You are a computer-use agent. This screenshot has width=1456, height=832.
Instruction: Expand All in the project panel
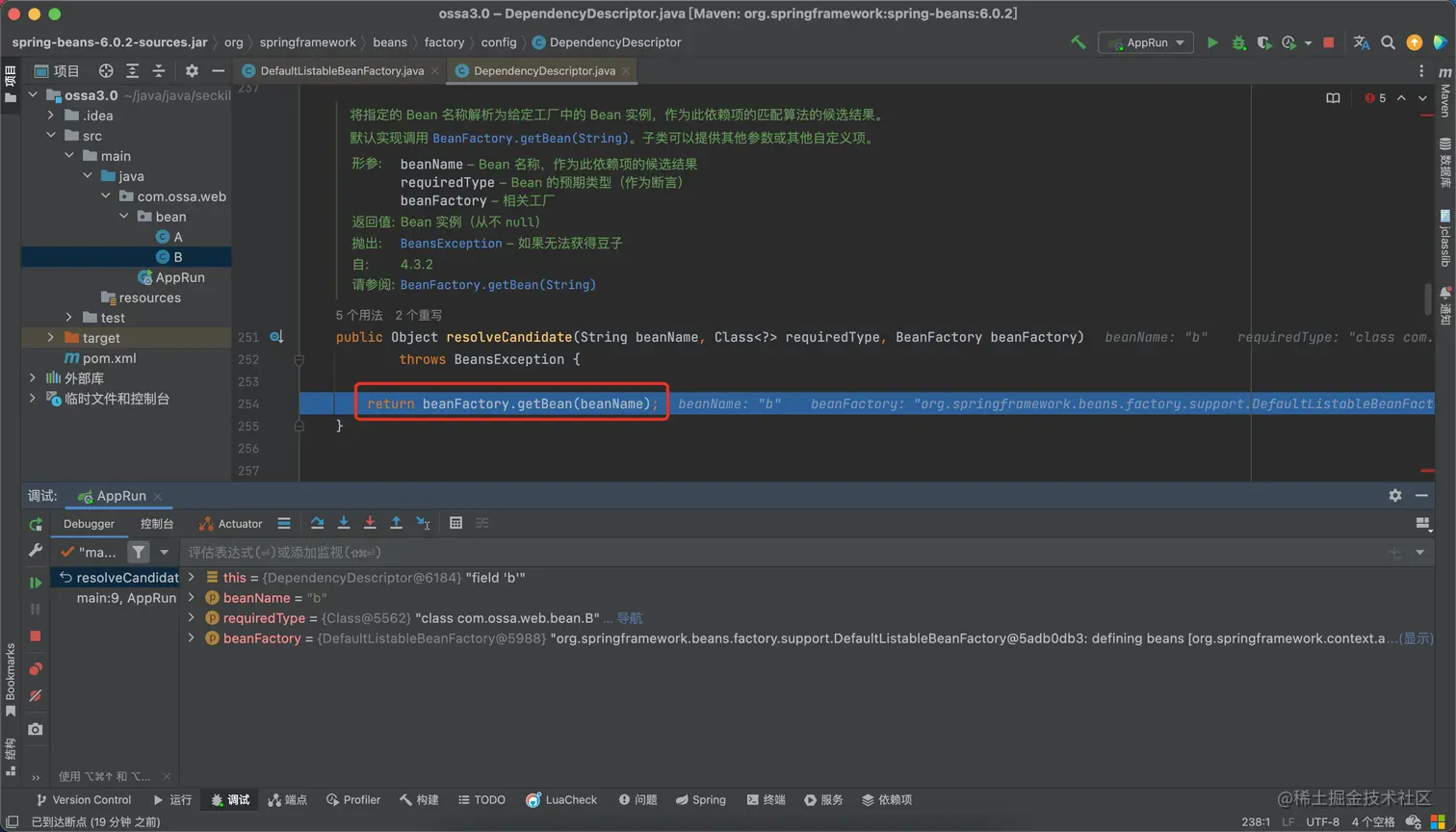click(132, 70)
